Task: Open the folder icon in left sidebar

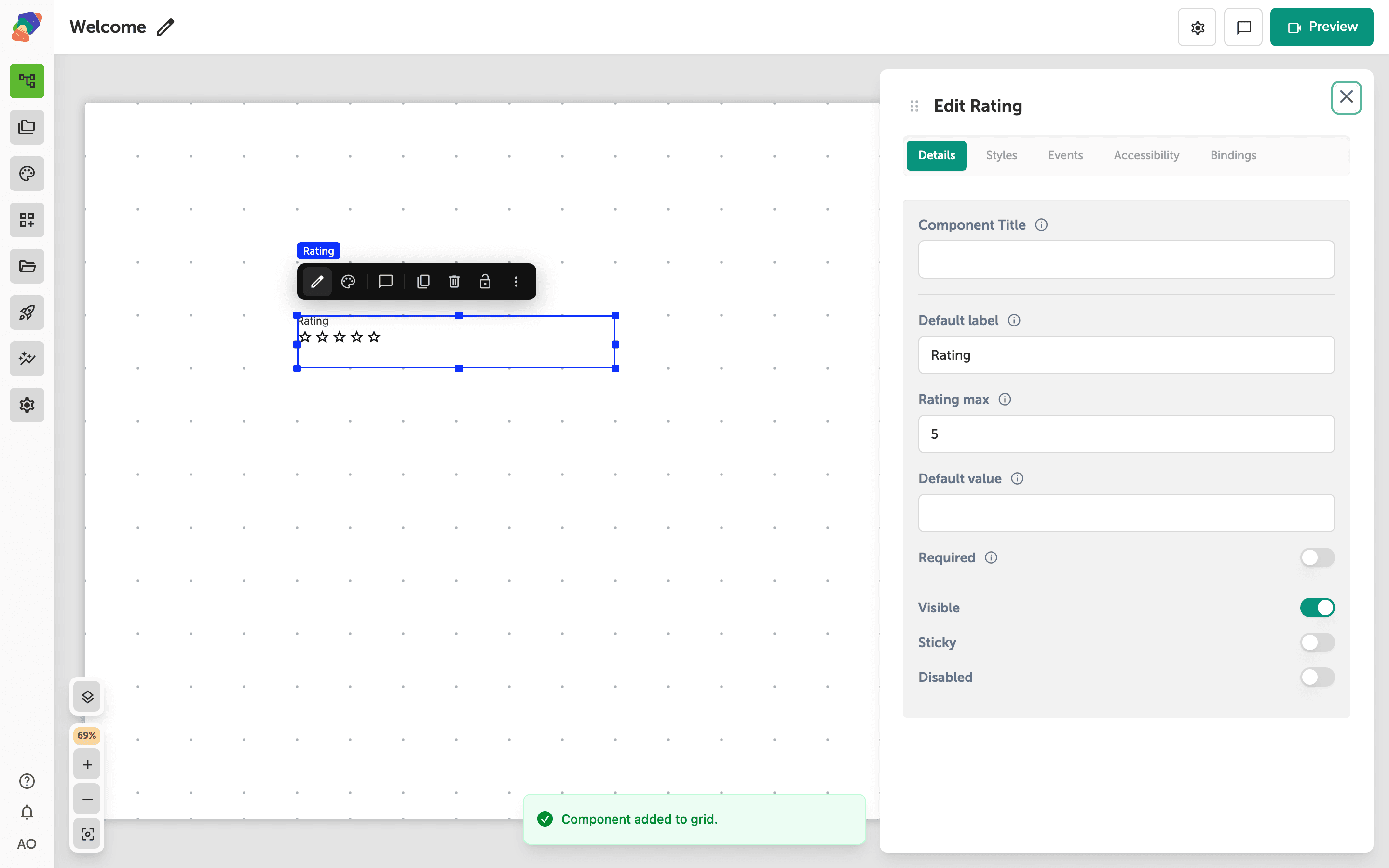Action: [x=27, y=266]
